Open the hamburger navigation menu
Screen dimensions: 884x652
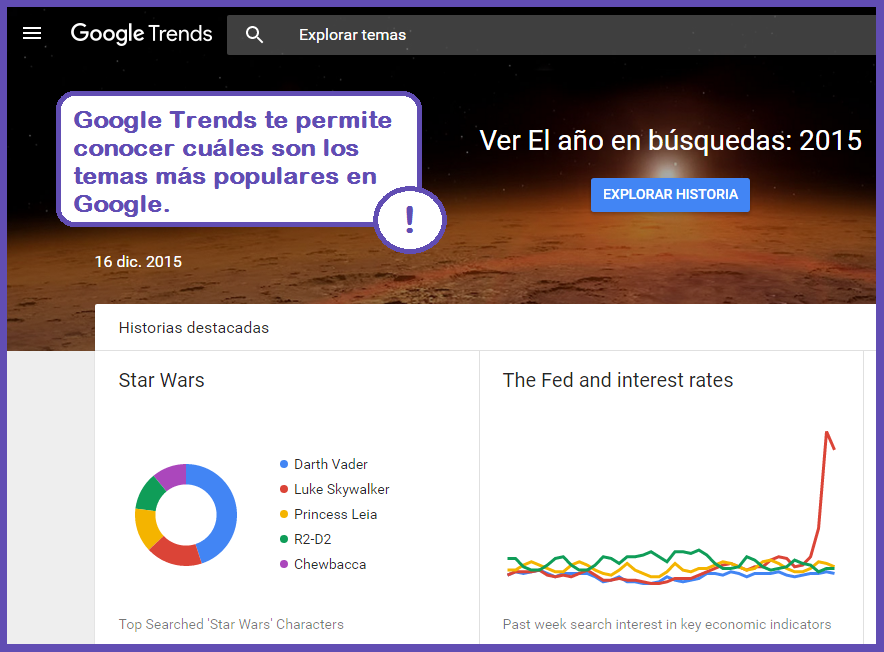32,33
